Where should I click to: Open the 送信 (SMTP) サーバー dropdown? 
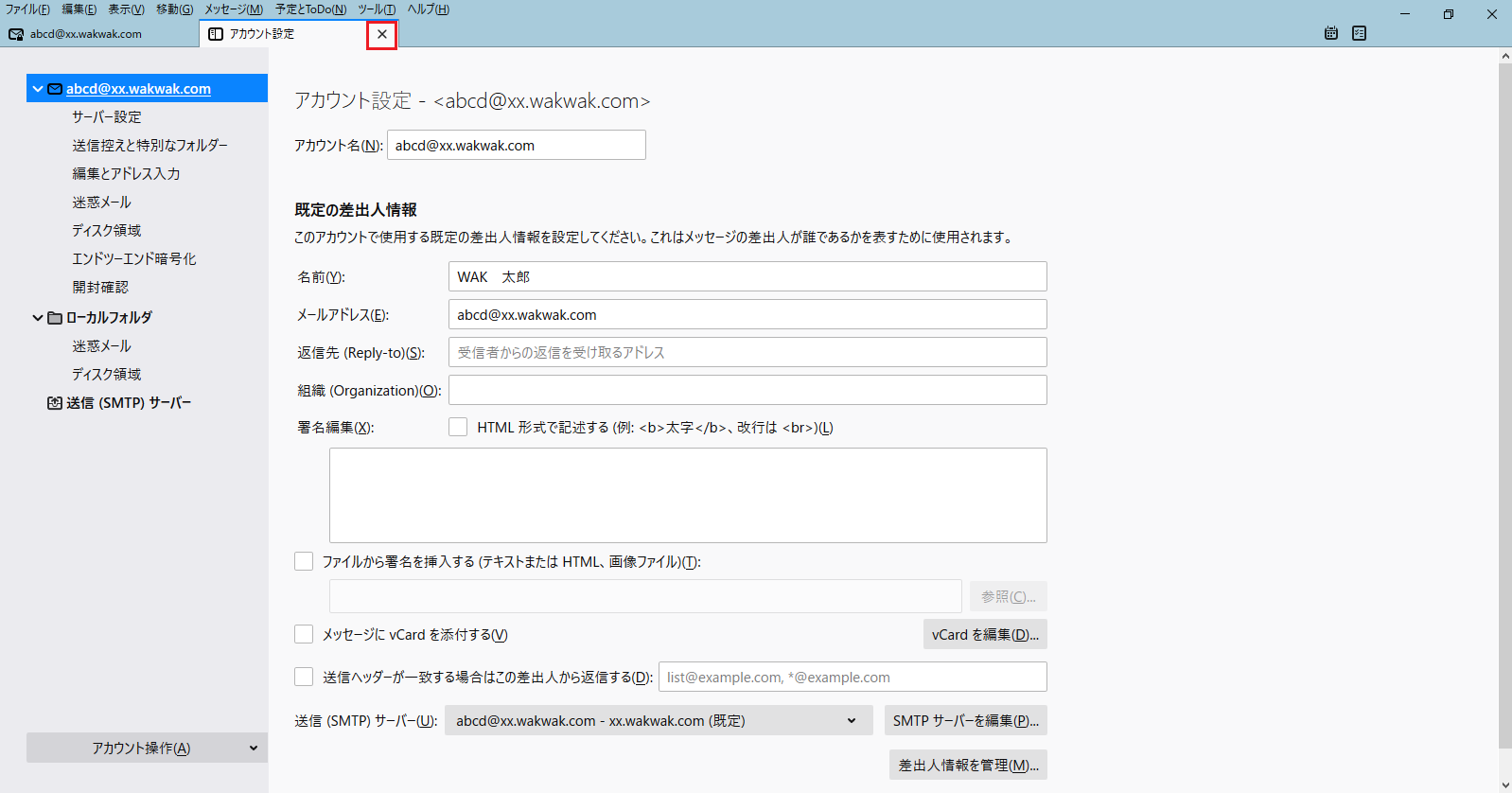(659, 720)
